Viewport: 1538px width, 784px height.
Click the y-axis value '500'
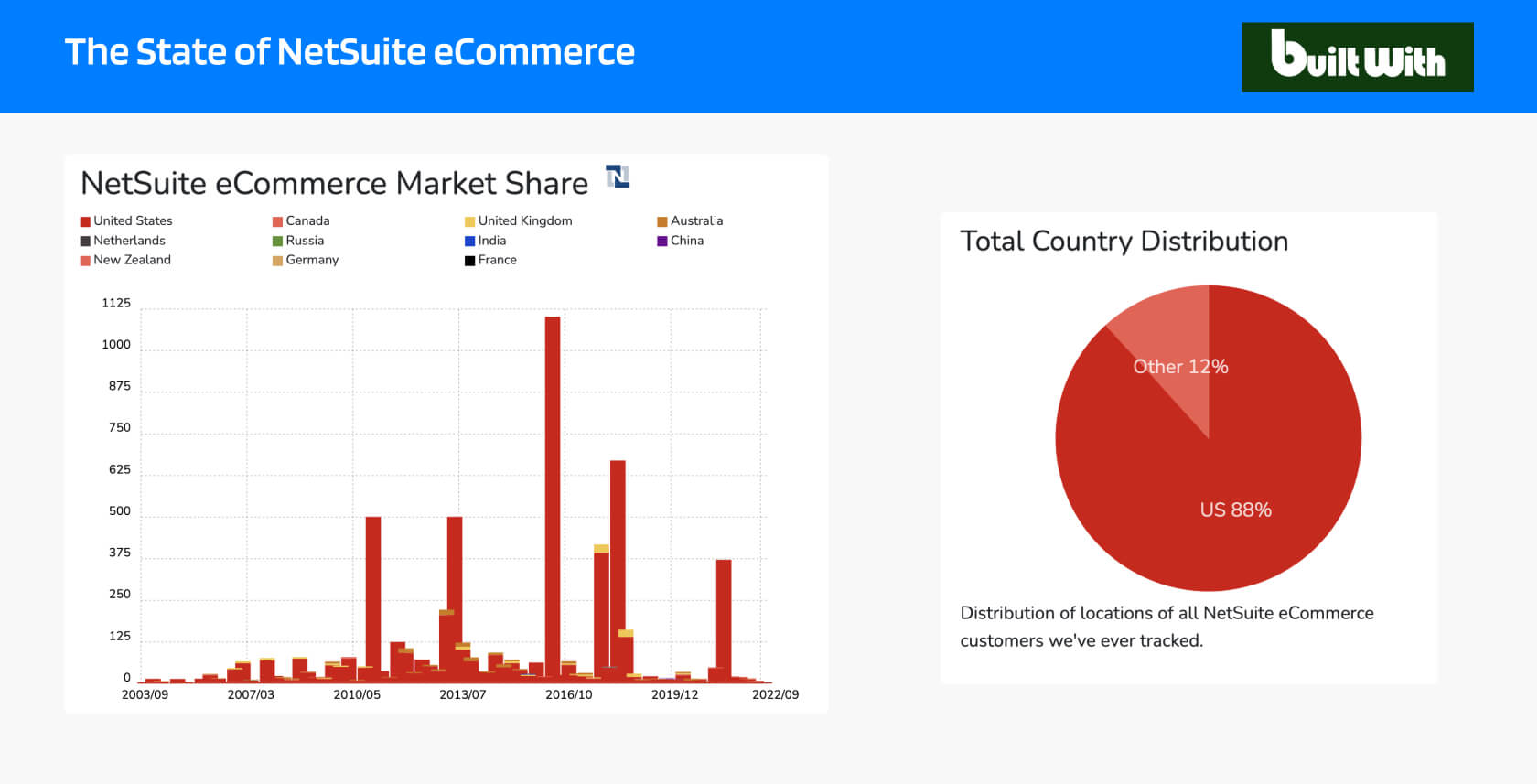point(120,511)
